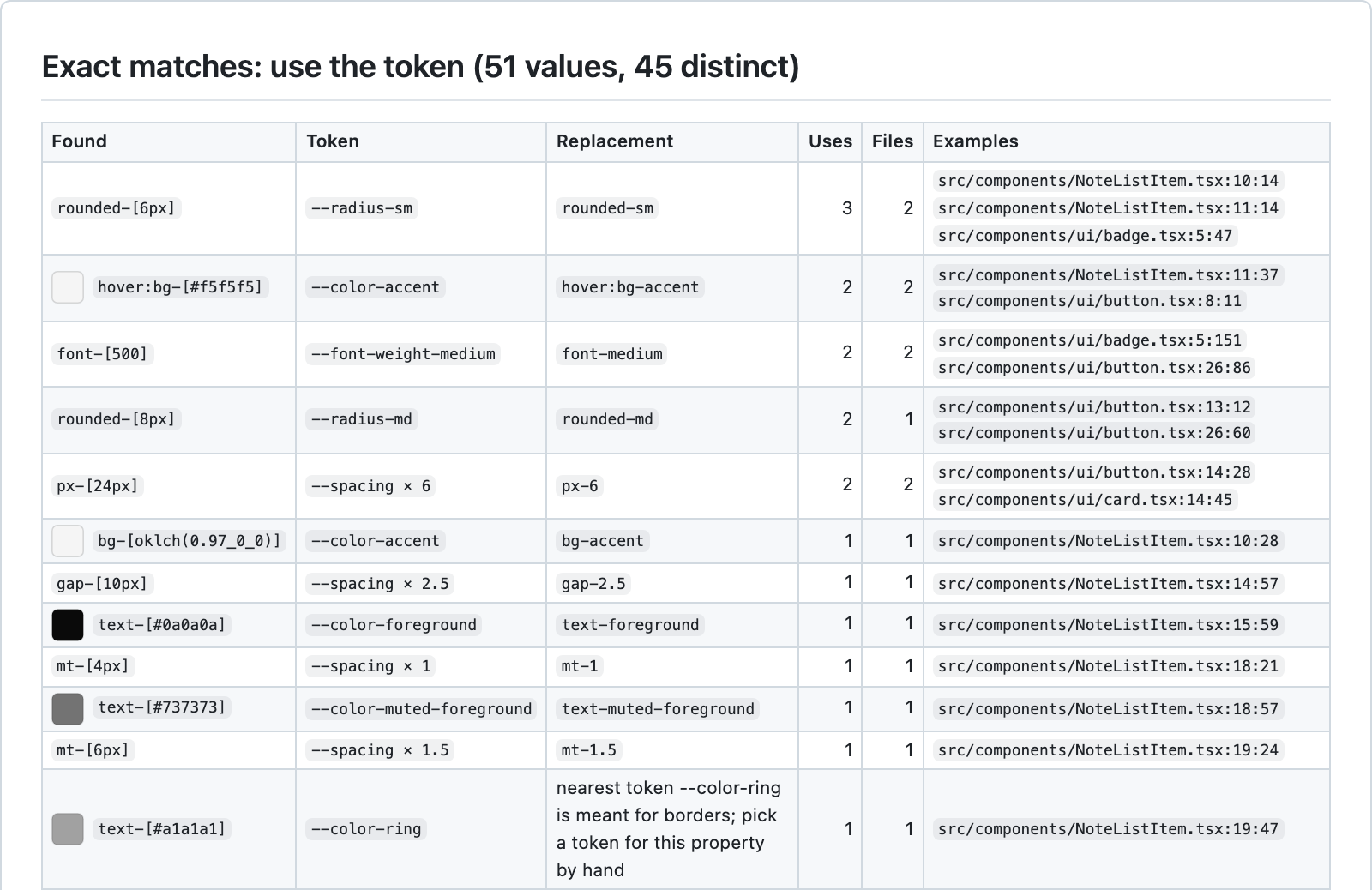Click example src/components/NoteListItem.tsx:10:14
1372x890 pixels.
click(1108, 181)
